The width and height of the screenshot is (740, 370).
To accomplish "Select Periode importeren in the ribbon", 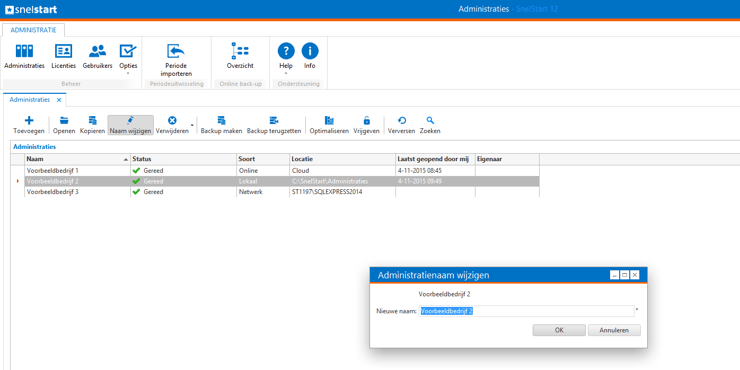I will point(176,59).
